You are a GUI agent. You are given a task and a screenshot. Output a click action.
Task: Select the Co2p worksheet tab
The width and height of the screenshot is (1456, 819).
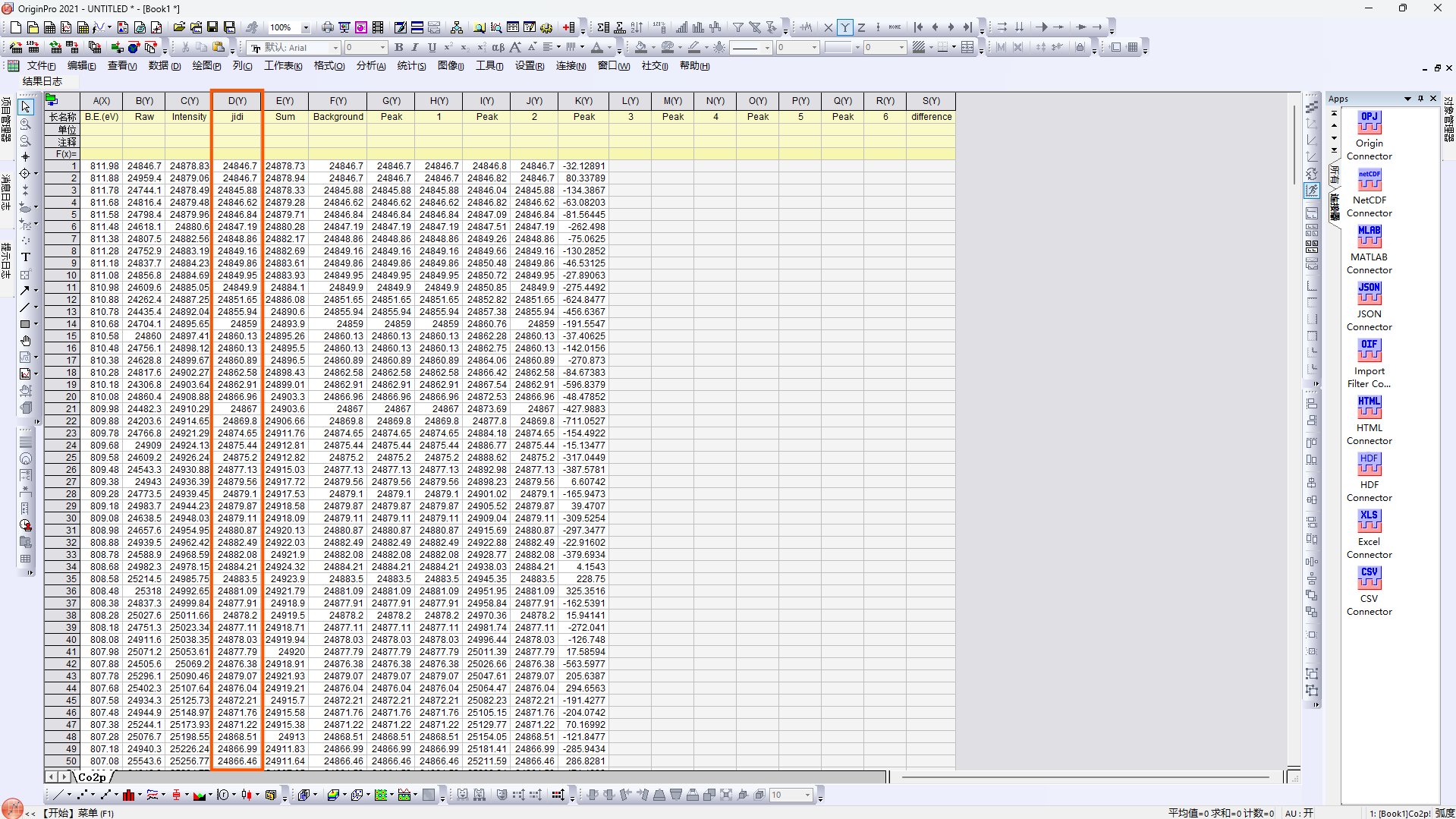(92, 777)
